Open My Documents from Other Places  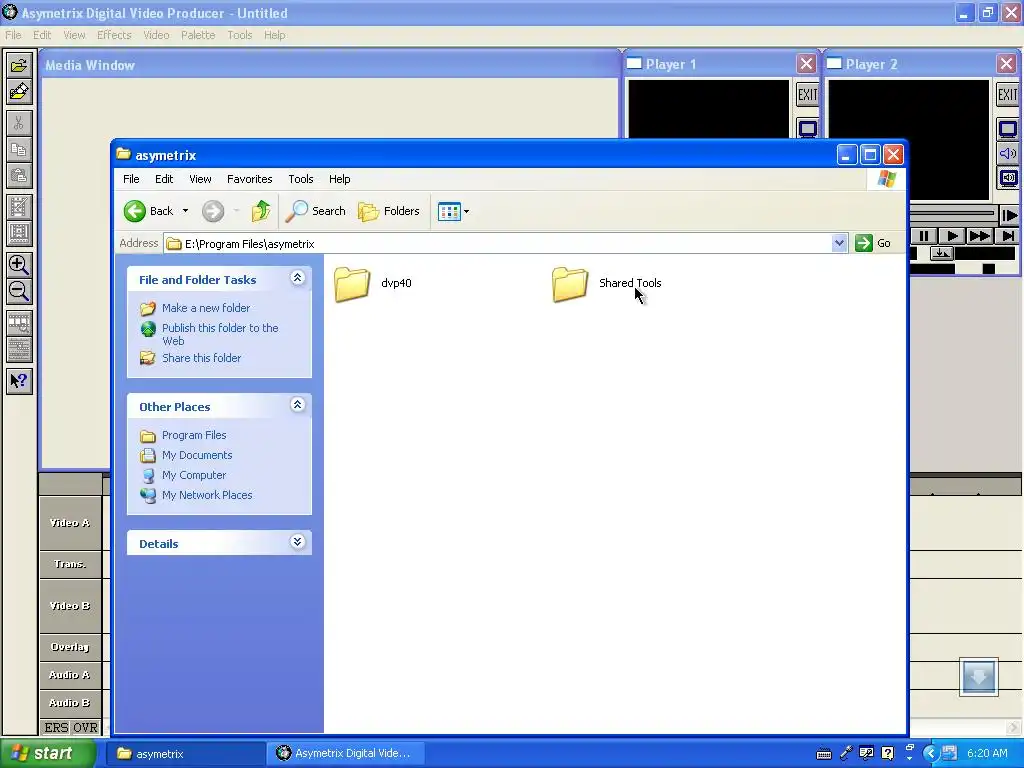pos(197,455)
